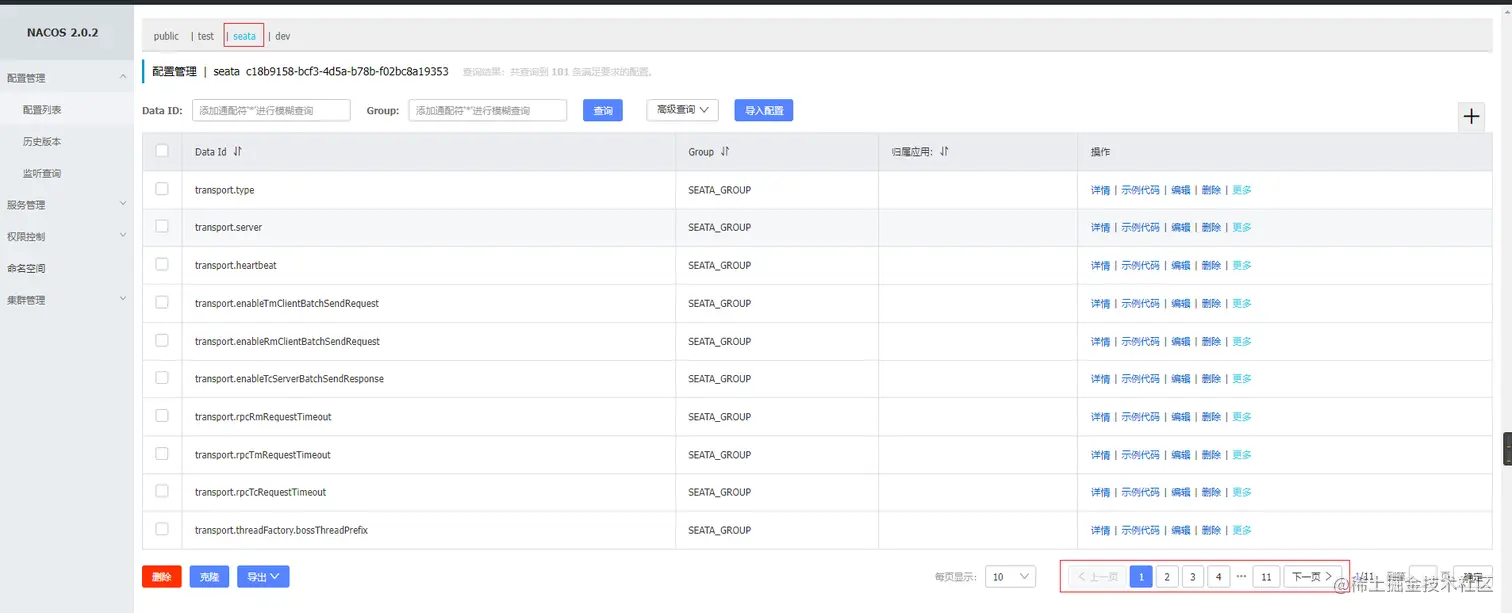Image resolution: width=1512 pixels, height=613 pixels.
Task: Go to page 4
Action: (1218, 577)
